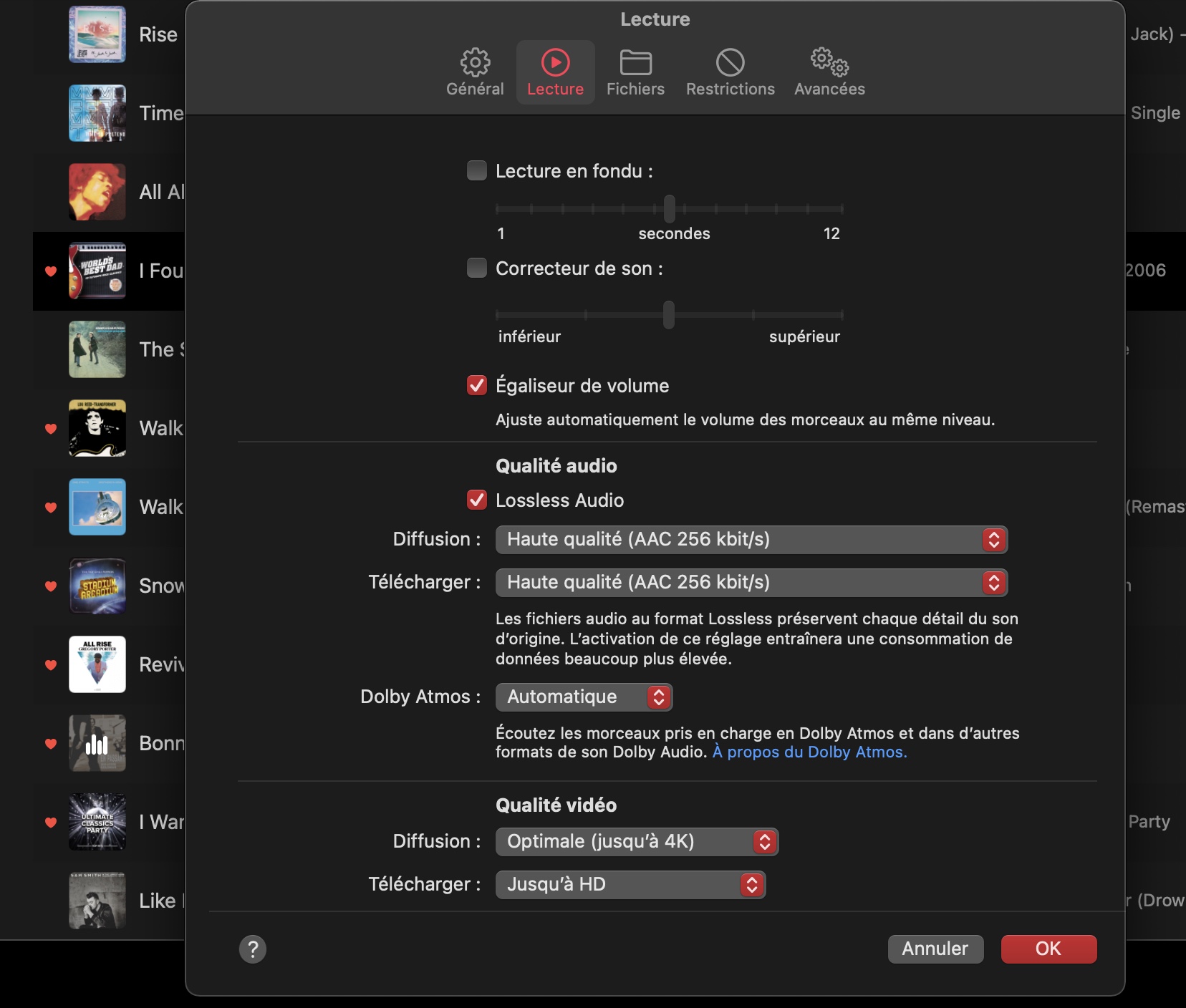Open the À propos du Dolby Atmos link
The width and height of the screenshot is (1186, 1008).
pos(809,752)
